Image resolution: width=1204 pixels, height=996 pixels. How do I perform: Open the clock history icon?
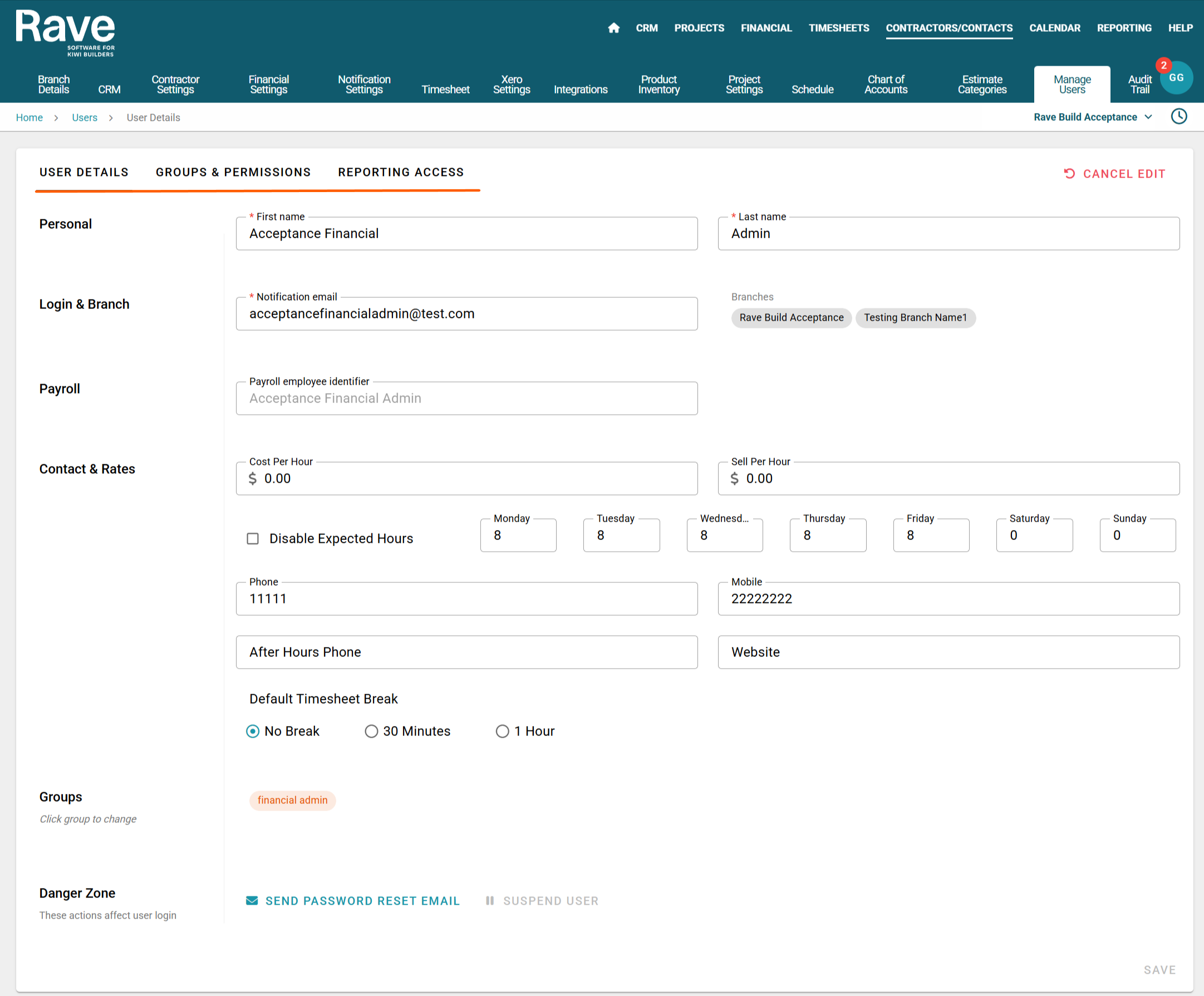point(1179,116)
